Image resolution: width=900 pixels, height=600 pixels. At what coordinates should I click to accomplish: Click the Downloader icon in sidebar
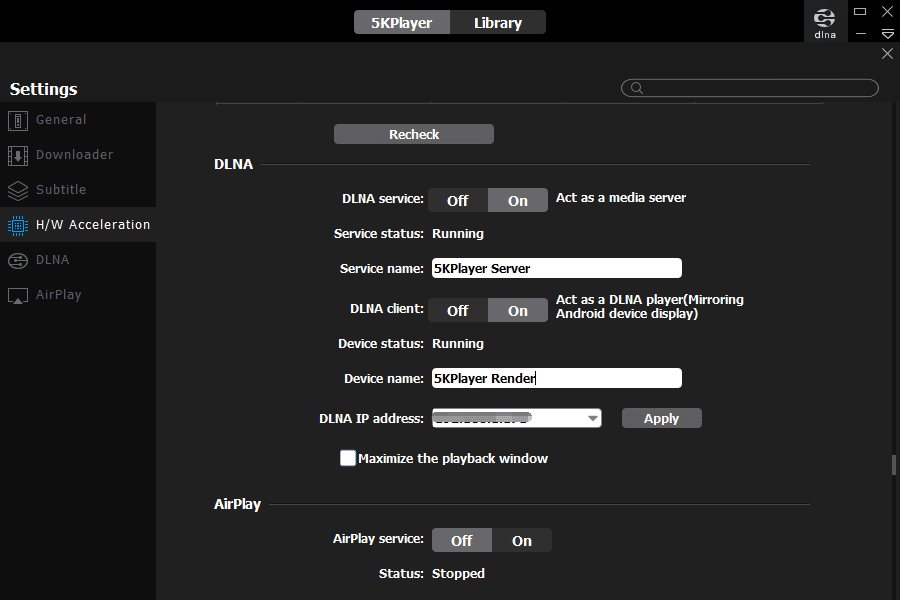click(17, 155)
